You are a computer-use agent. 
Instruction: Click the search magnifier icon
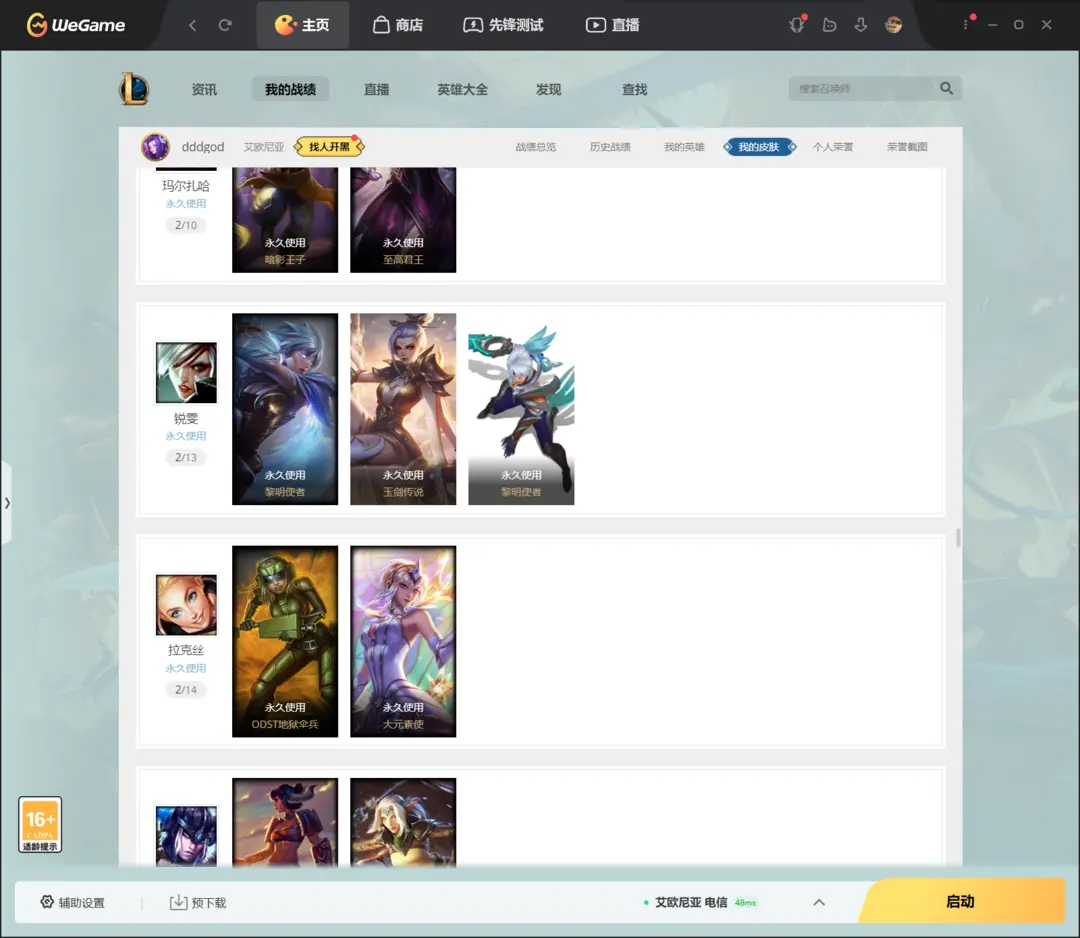pyautogui.click(x=947, y=88)
